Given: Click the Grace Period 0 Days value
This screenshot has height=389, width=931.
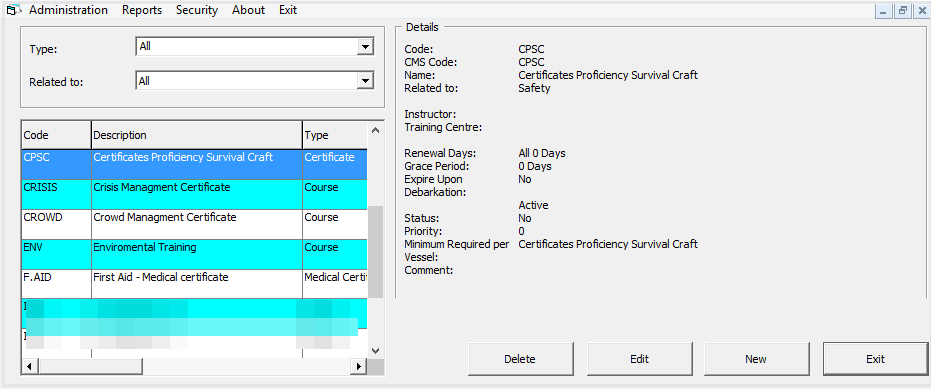Looking at the screenshot, I should (535, 166).
